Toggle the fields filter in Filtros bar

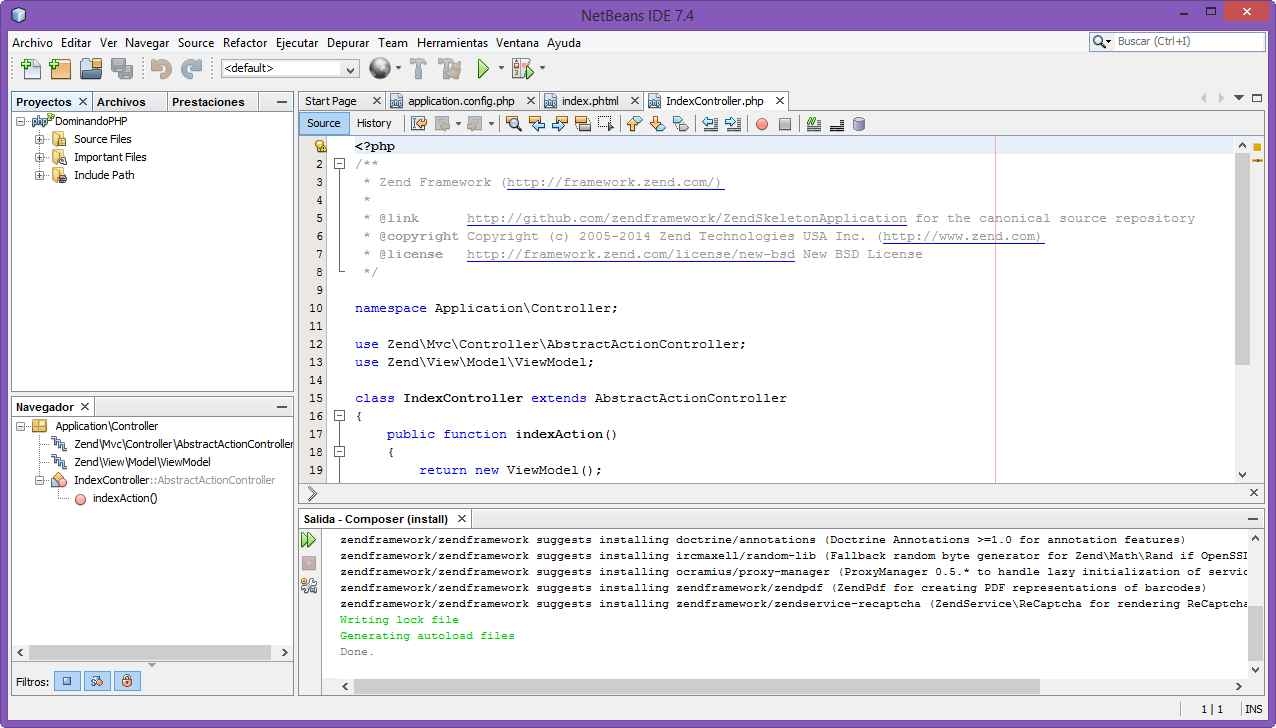point(67,681)
